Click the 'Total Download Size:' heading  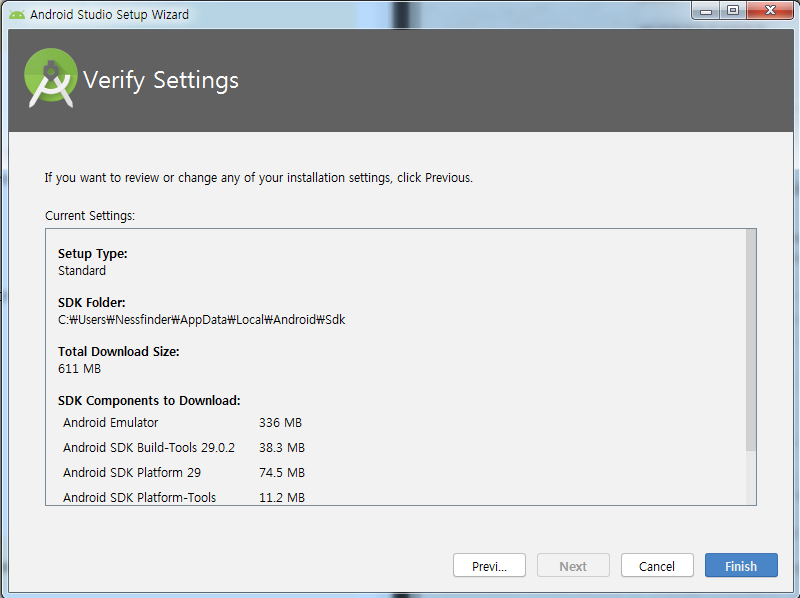coord(118,352)
